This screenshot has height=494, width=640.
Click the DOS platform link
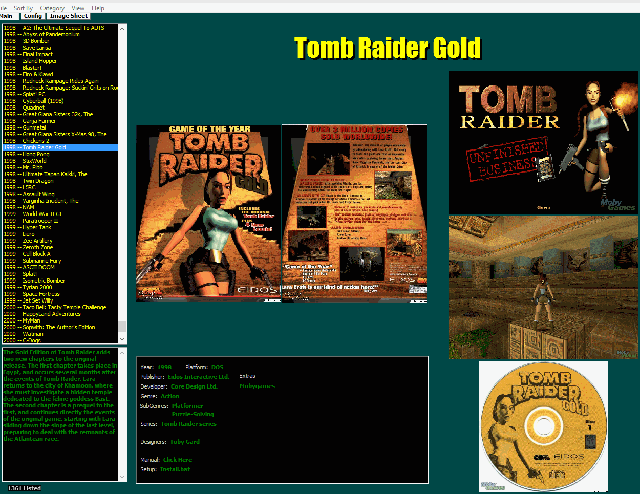[217, 367]
